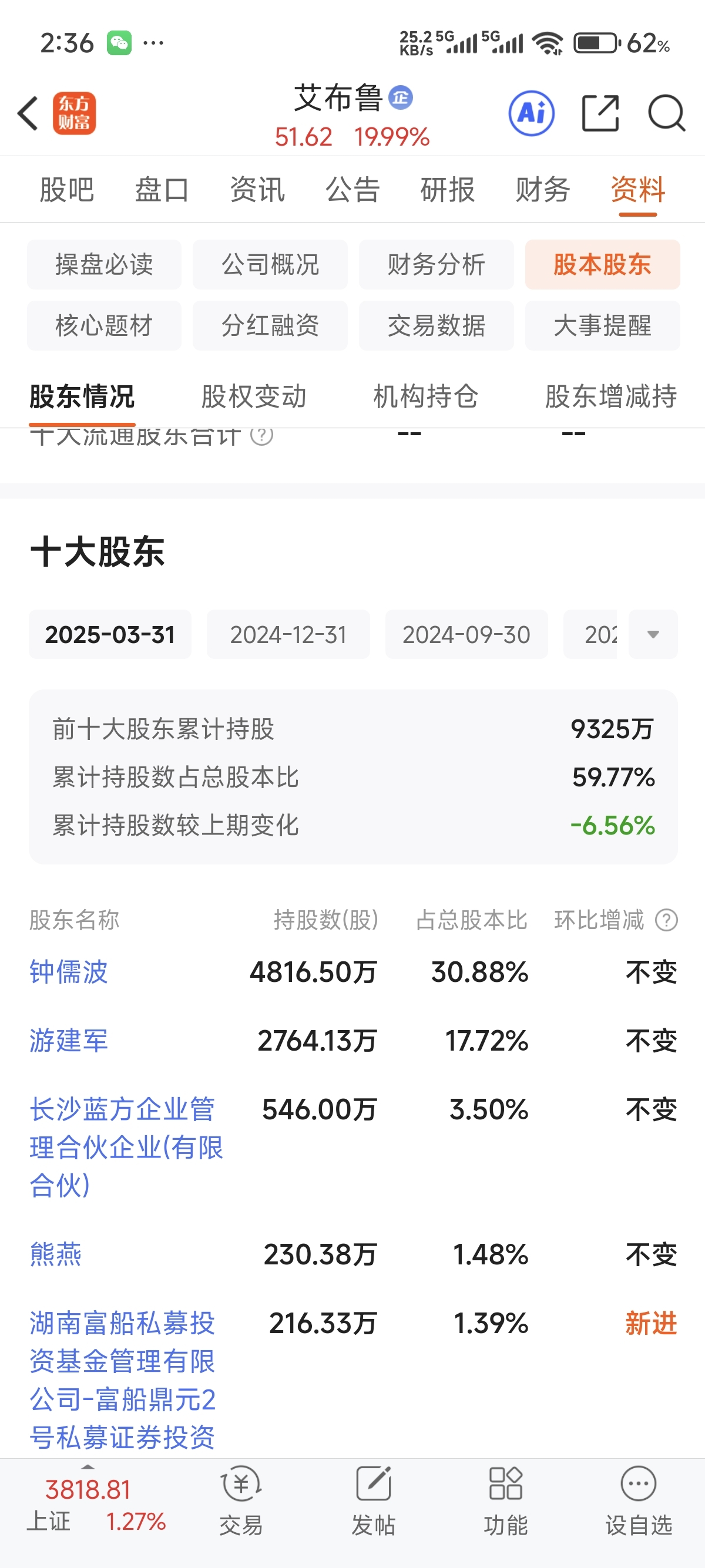Open the search magnifier icon
705x1568 pixels.
coord(667,113)
